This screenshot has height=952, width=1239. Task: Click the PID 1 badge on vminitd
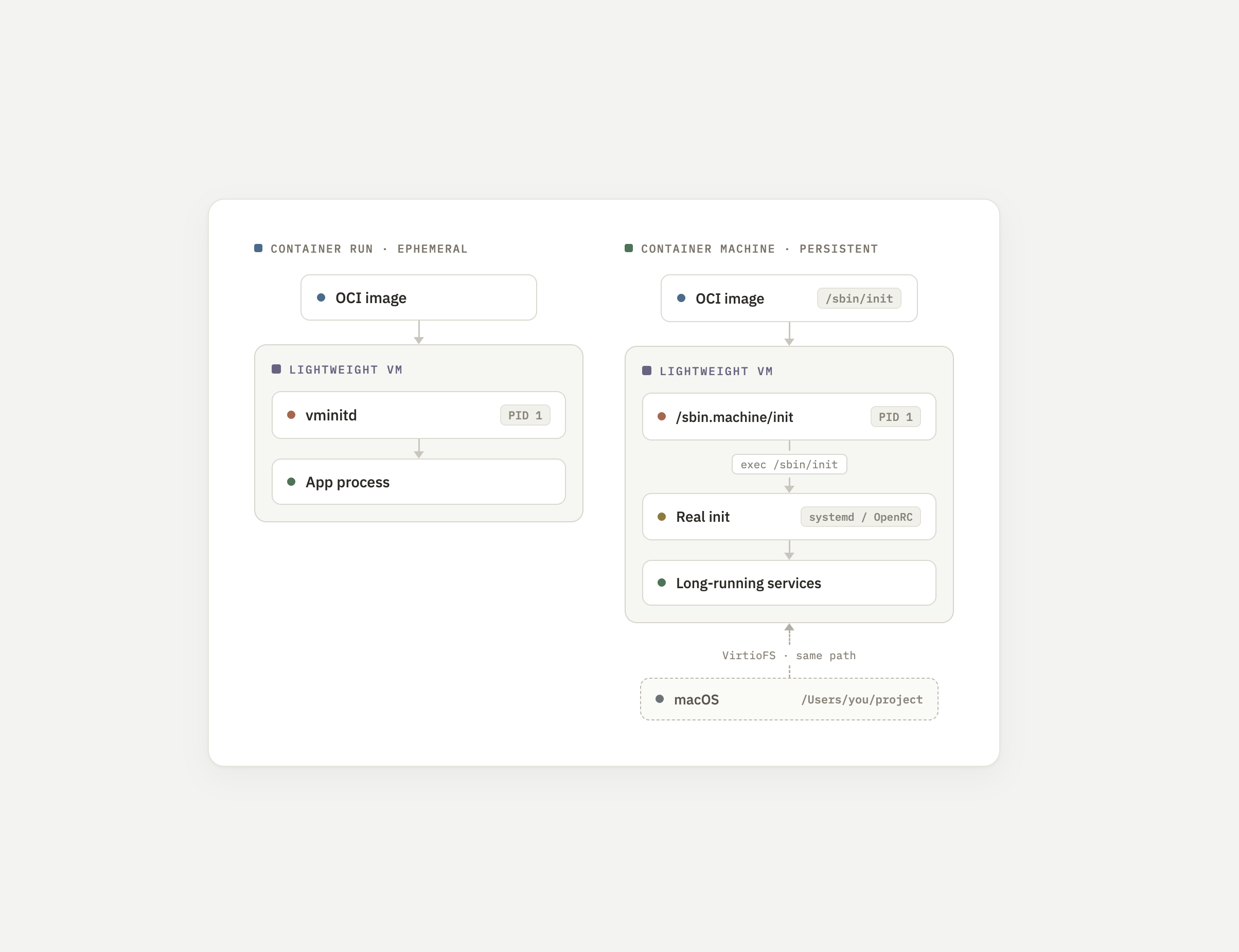point(525,415)
